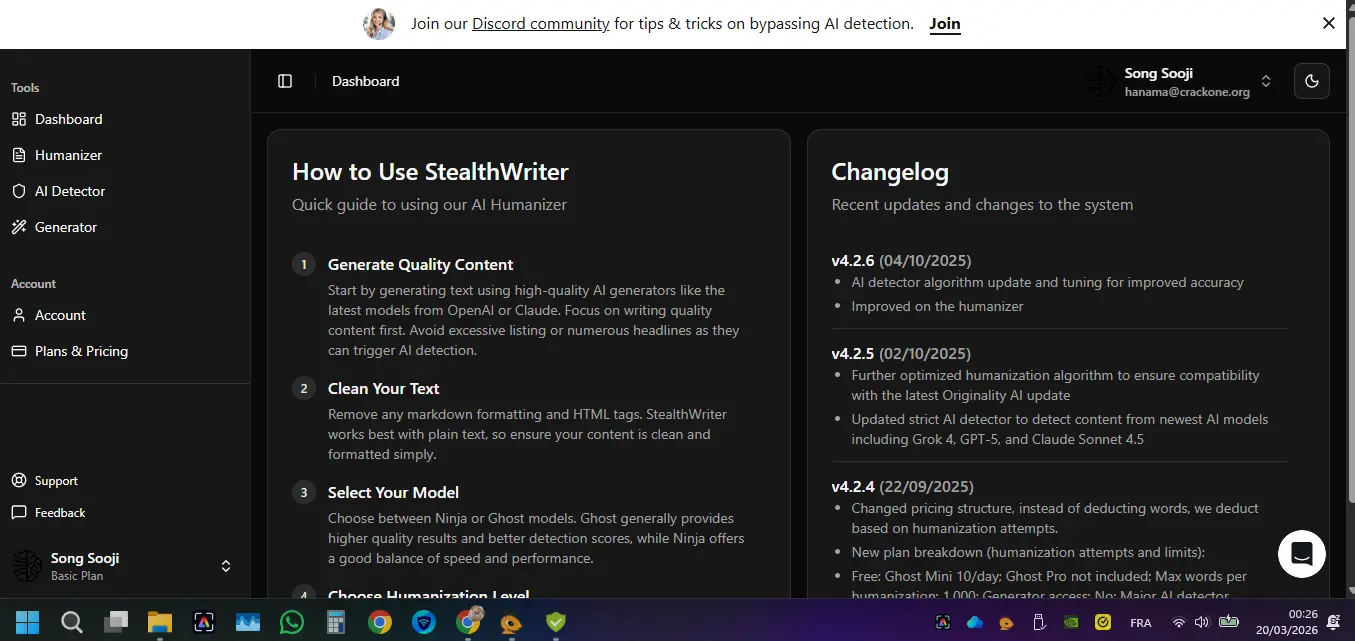Click the Select Your Model step heading
Image resolution: width=1355 pixels, height=641 pixels.
click(x=393, y=493)
